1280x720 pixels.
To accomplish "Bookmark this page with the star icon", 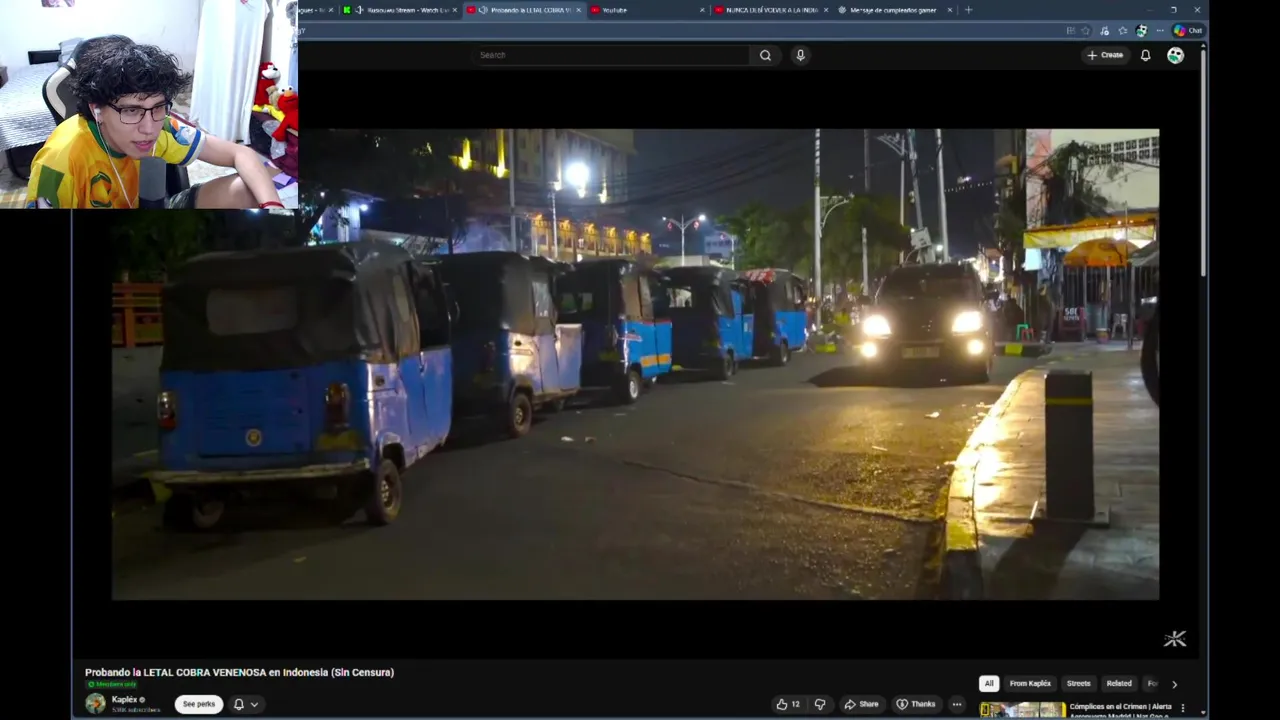I will point(1085,31).
